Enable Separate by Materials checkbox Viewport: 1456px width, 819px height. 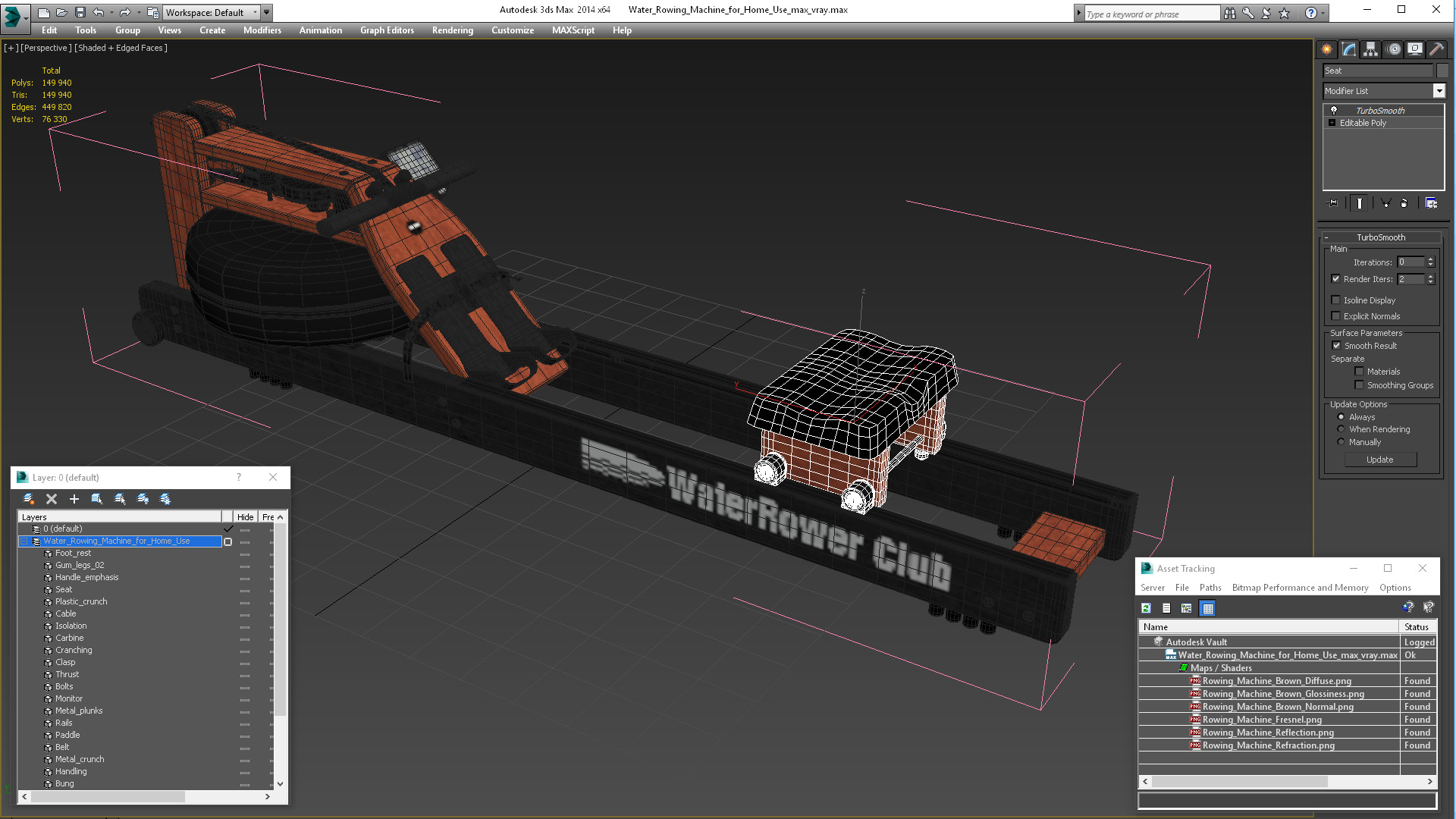(x=1360, y=372)
